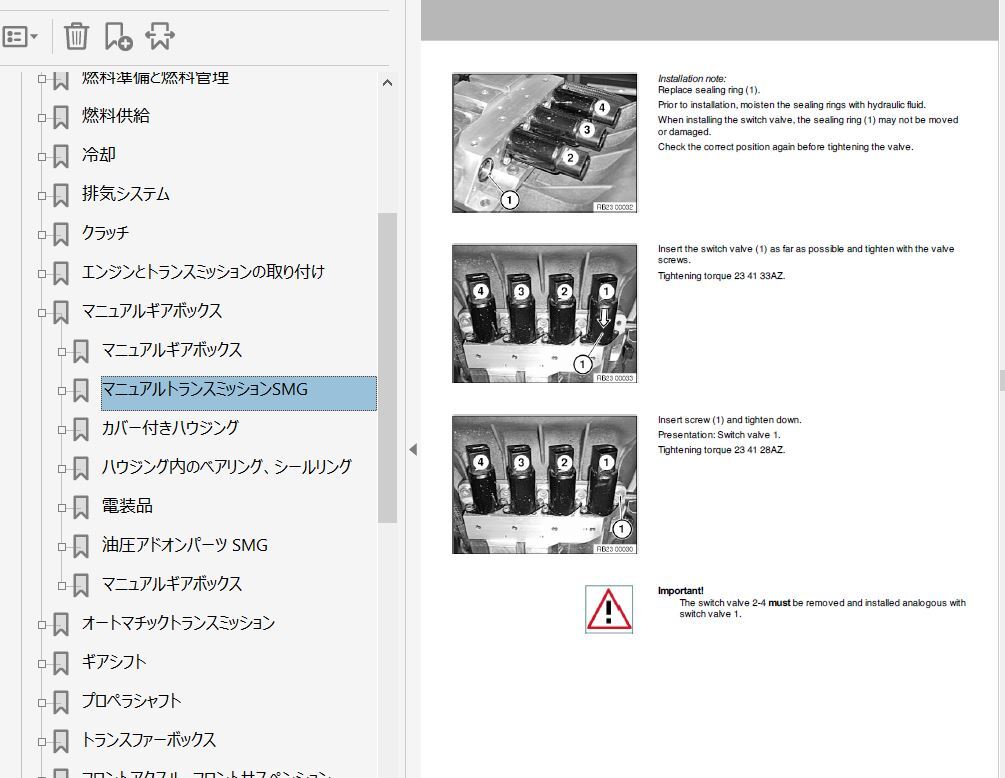Expand the オートマチックトランスミッション node

tap(42, 624)
